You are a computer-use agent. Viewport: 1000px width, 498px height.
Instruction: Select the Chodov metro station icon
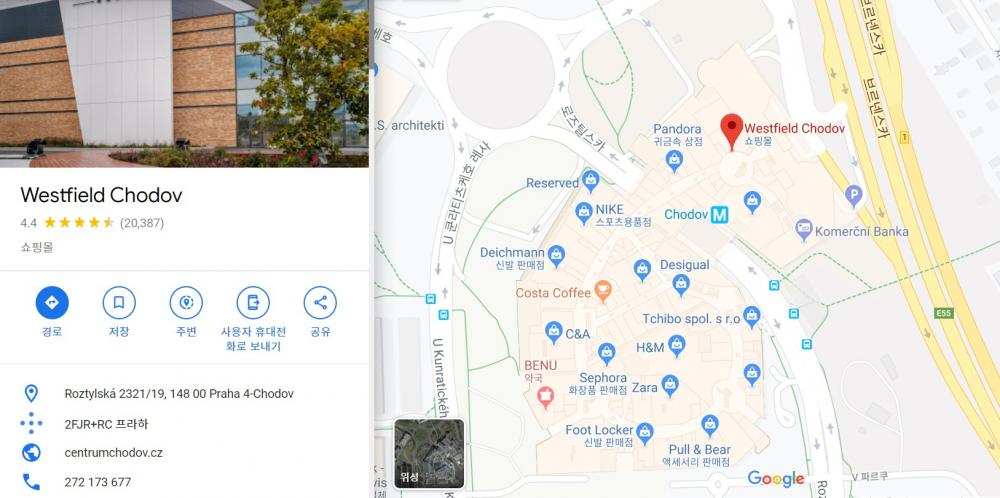pyautogui.click(x=719, y=215)
